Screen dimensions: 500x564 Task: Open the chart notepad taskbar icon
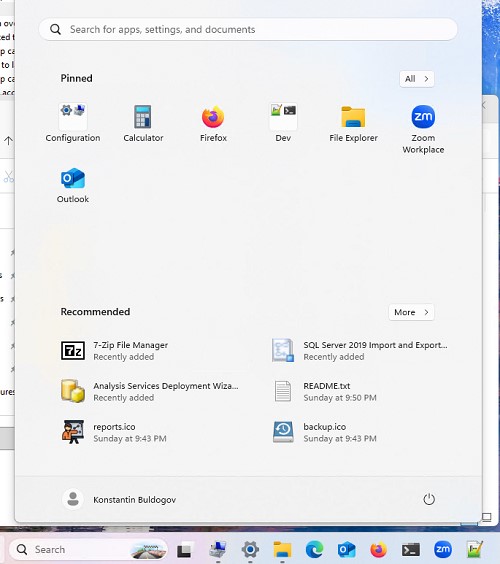point(475,550)
